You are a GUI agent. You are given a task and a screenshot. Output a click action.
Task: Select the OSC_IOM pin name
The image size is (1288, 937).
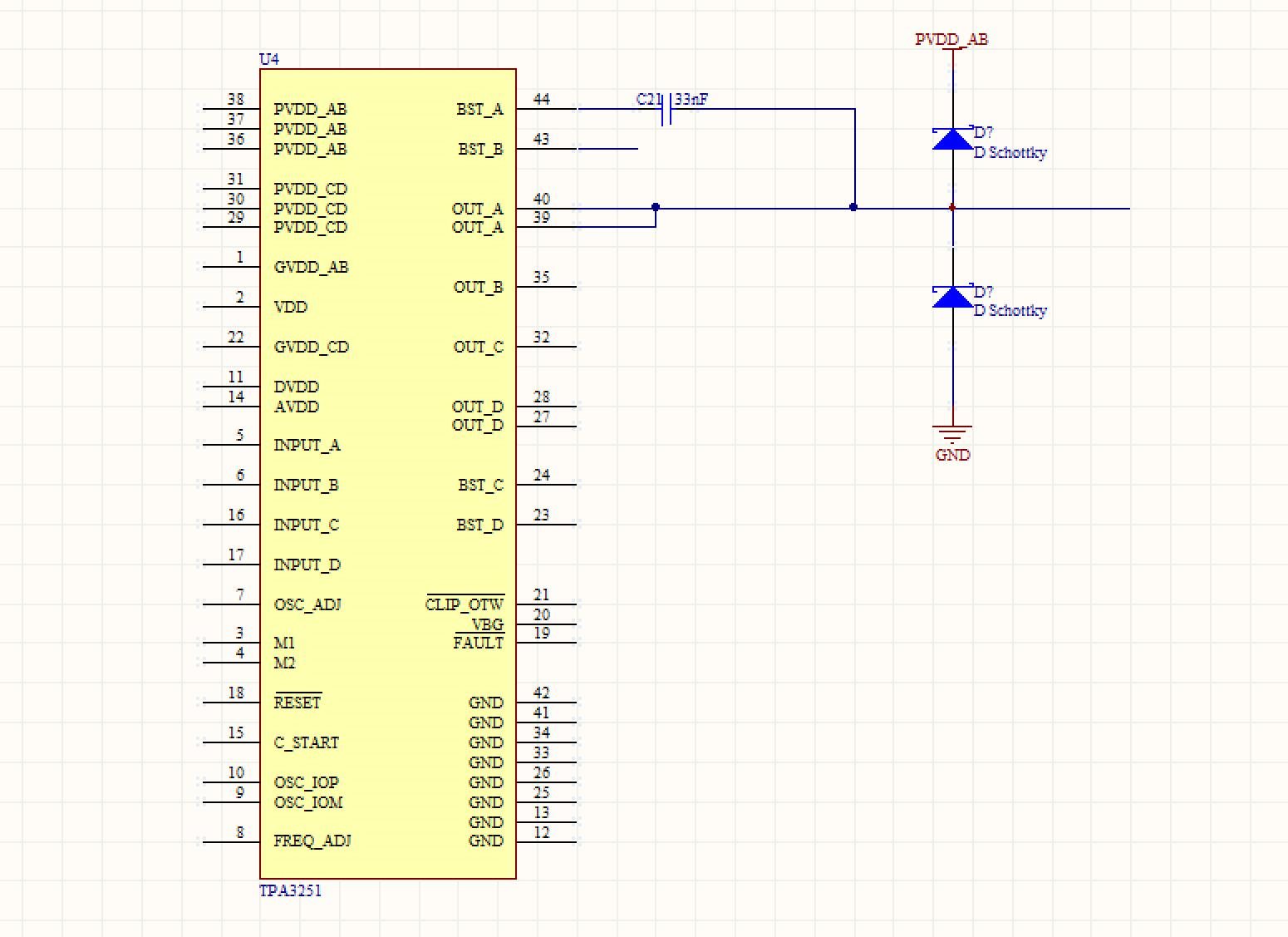(307, 802)
